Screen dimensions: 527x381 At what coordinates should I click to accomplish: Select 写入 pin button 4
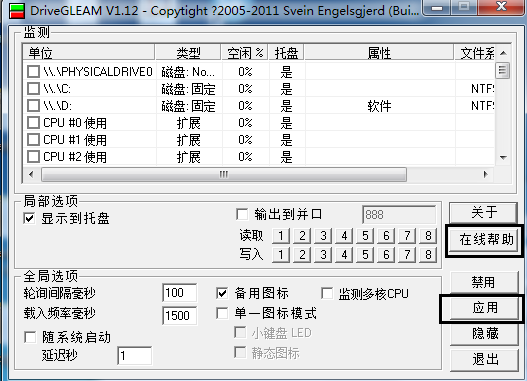point(344,255)
